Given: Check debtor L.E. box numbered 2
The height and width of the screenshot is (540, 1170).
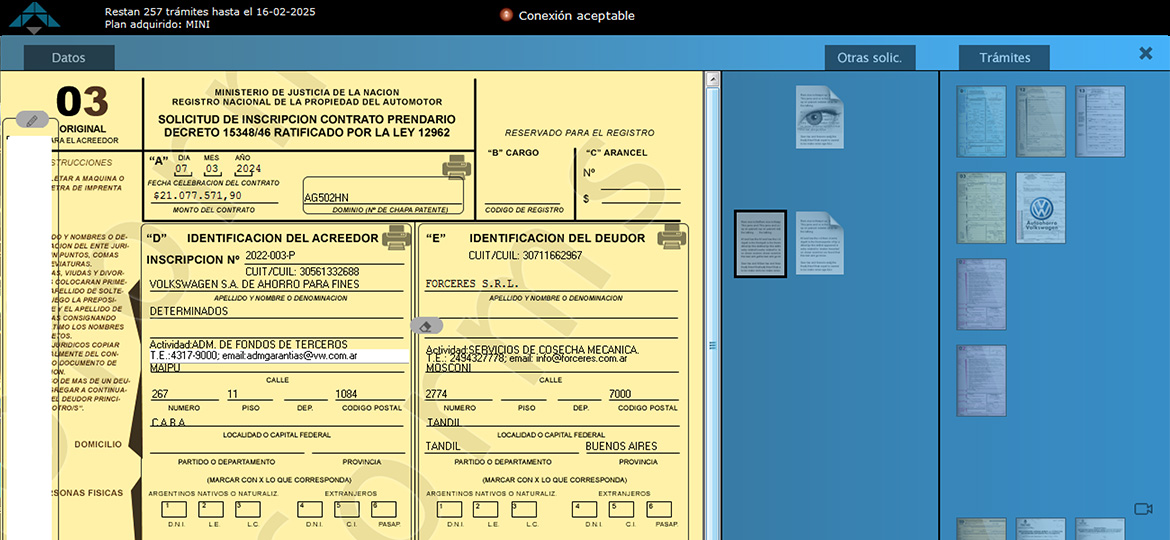Looking at the screenshot, I should 487,509.
